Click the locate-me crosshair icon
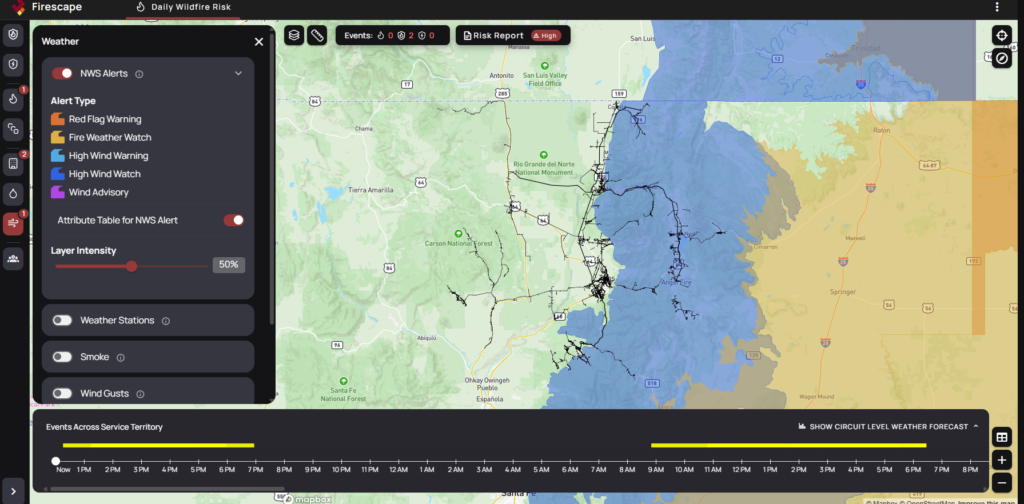1024x504 pixels. (x=1001, y=35)
